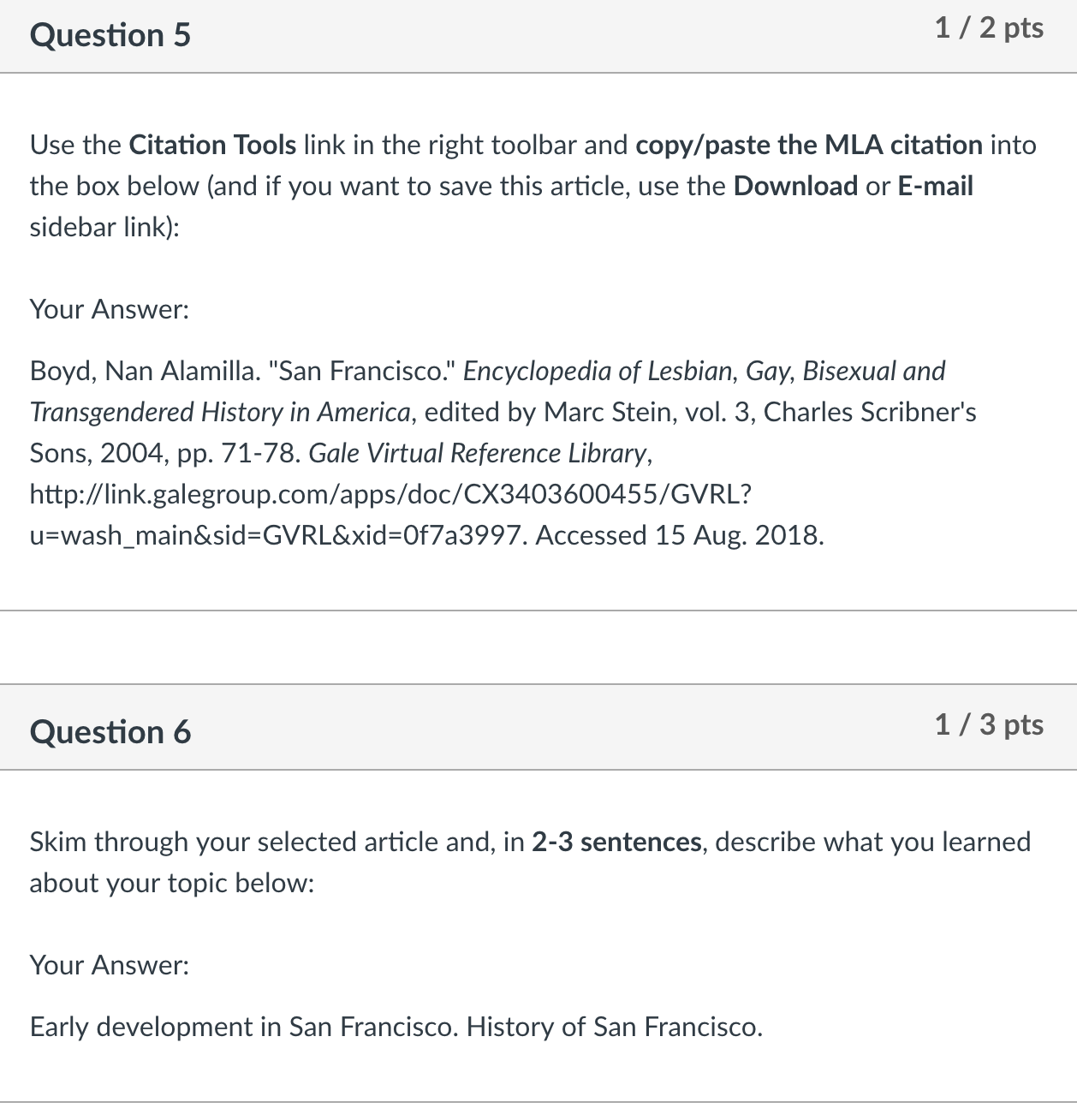Click the Question 5 heading
This screenshot has height=1120, width=1077.
[x=110, y=35]
